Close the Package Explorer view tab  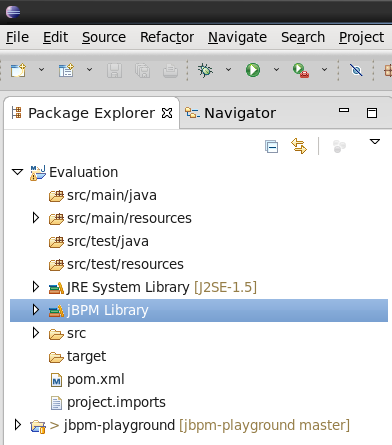pos(167,113)
